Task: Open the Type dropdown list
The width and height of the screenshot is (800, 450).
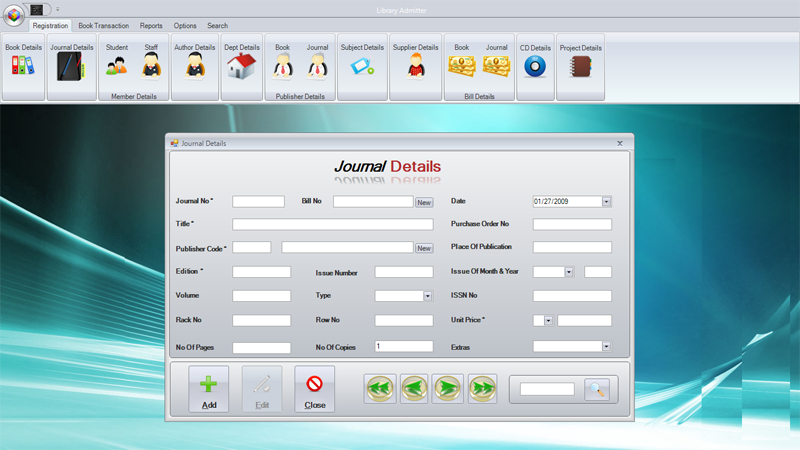Action: click(x=428, y=296)
